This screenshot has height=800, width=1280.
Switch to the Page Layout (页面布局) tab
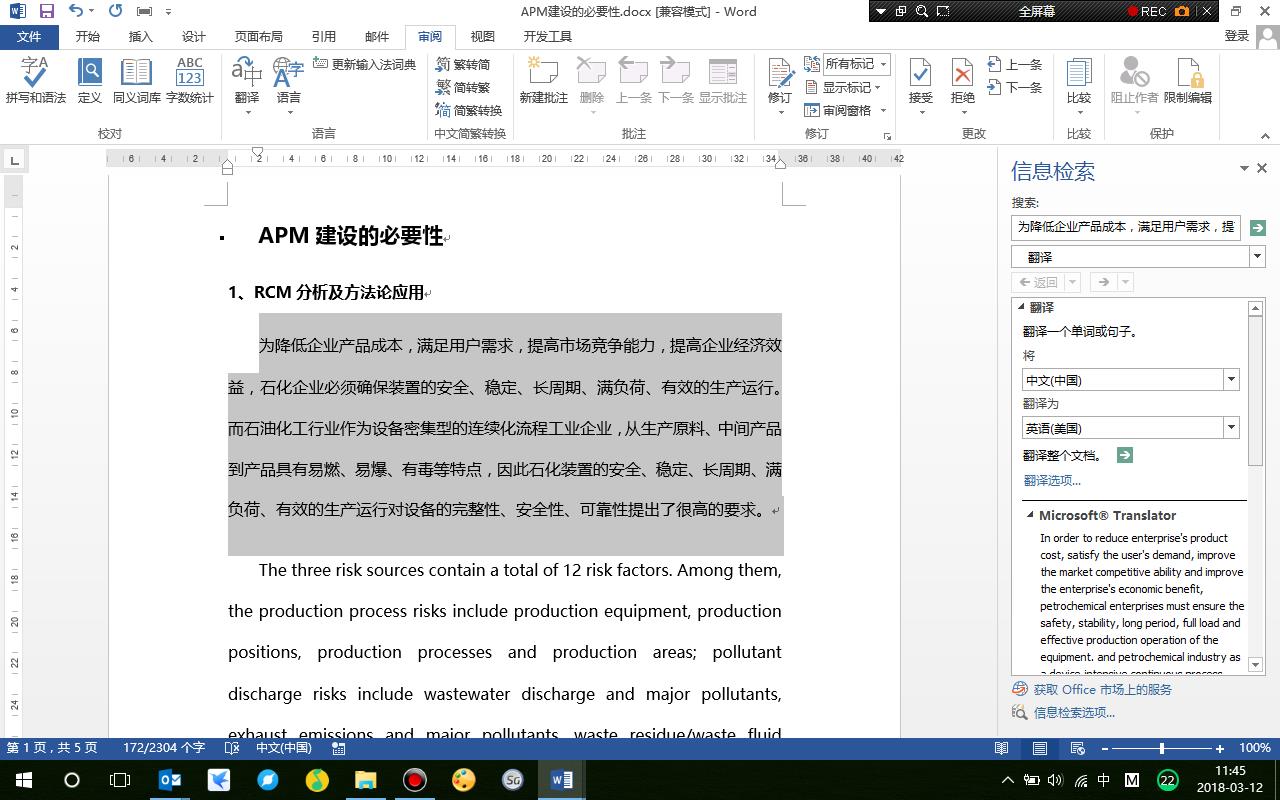258,37
